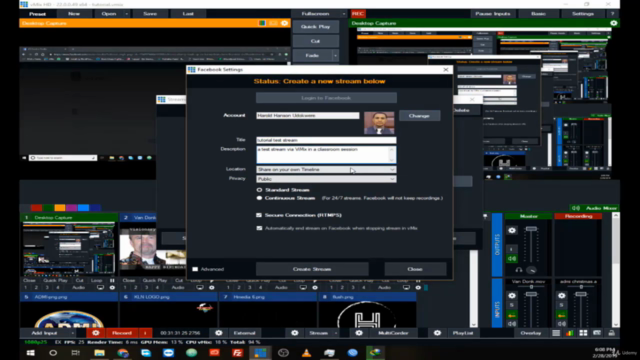This screenshot has width=640, height=360.
Task: Expand the Stream button dropdown arrow
Action: pos(336,333)
